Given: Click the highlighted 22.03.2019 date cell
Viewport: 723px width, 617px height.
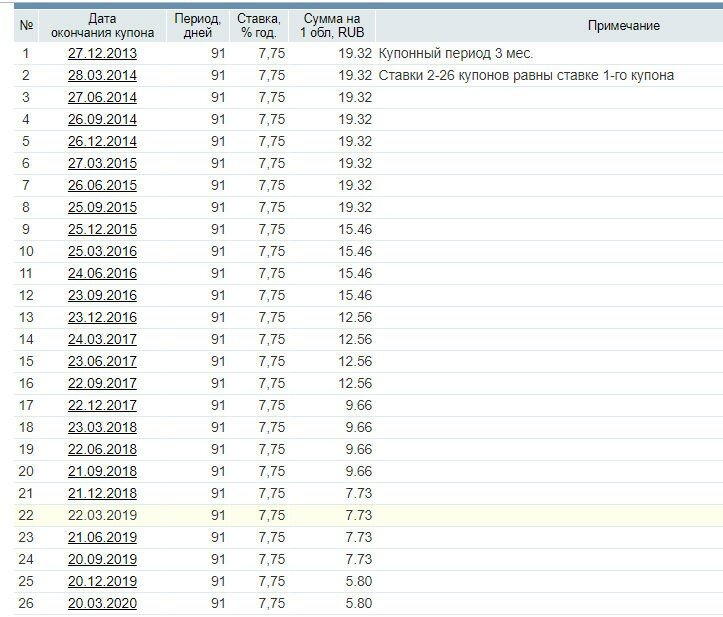Looking at the screenshot, I should tap(102, 515).
